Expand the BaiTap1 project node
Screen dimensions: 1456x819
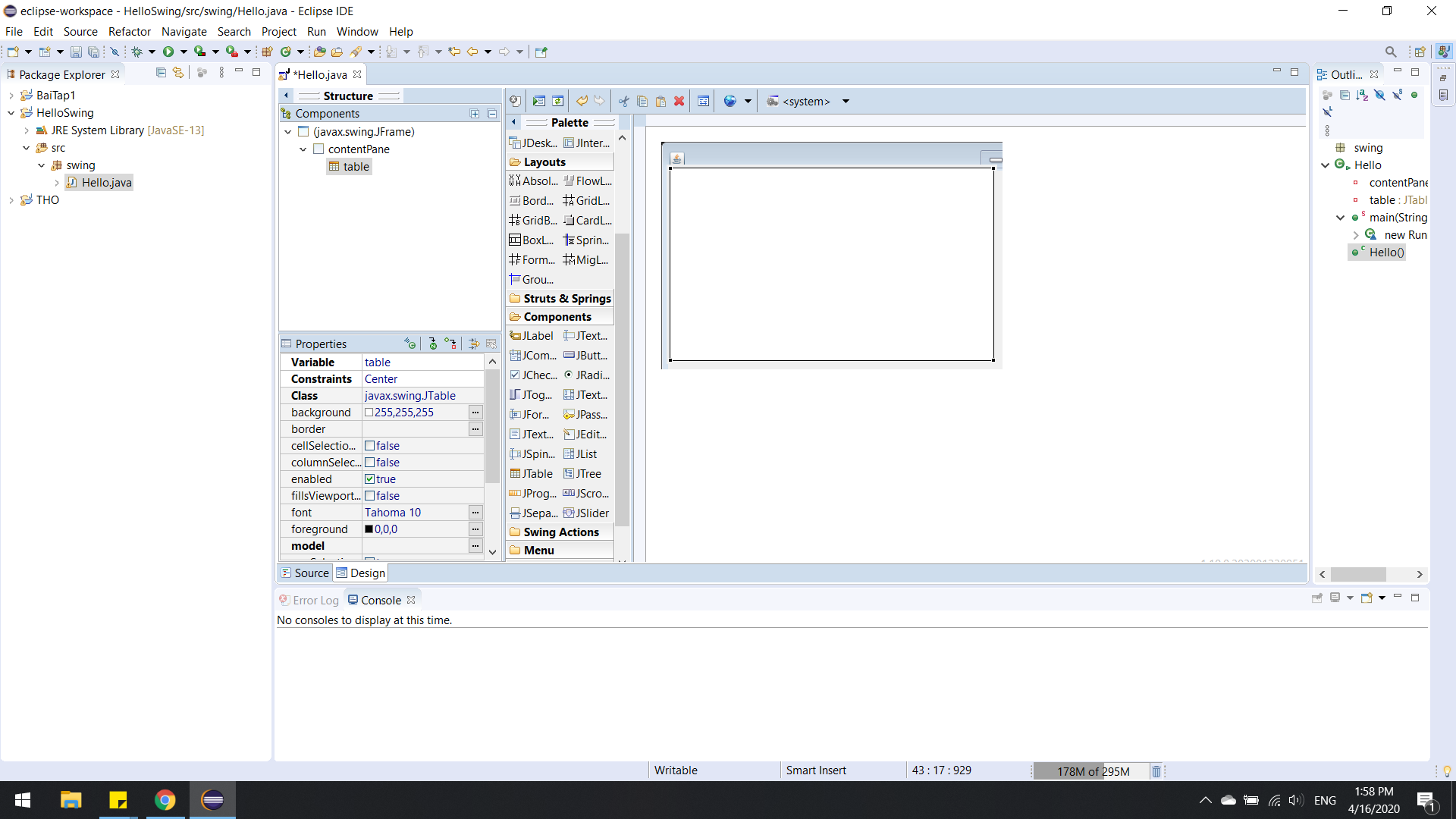[x=11, y=96]
